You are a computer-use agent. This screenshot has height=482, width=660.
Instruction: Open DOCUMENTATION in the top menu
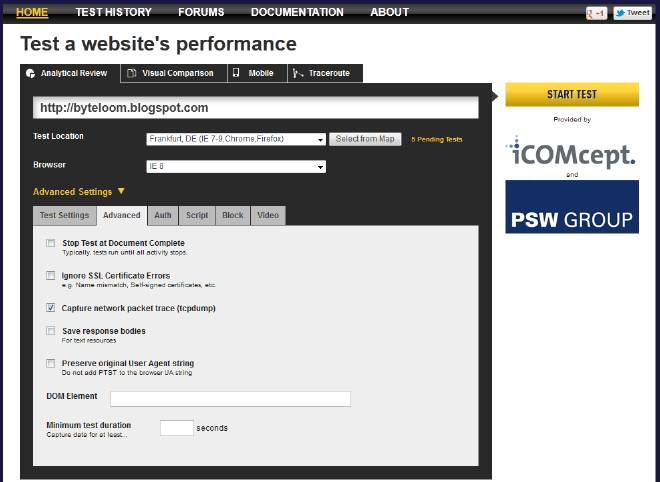point(297,12)
